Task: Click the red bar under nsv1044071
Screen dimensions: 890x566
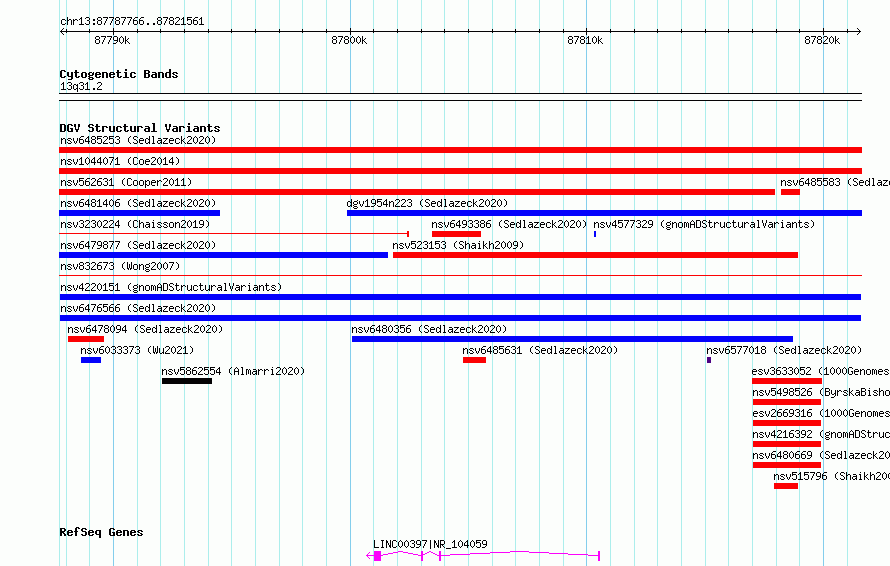Action: point(460,171)
